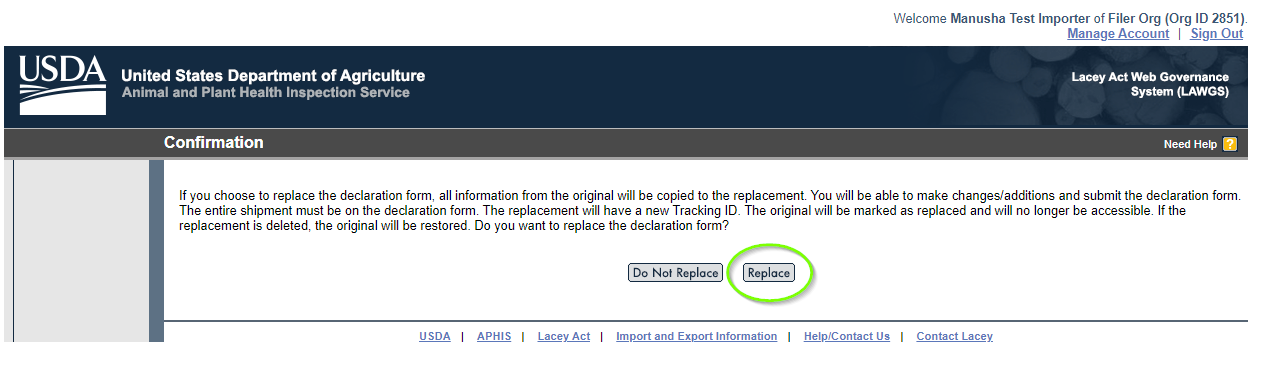This screenshot has width=1265, height=372.
Task: Click the gray left sidebar panel
Action: pyautogui.click(x=82, y=250)
